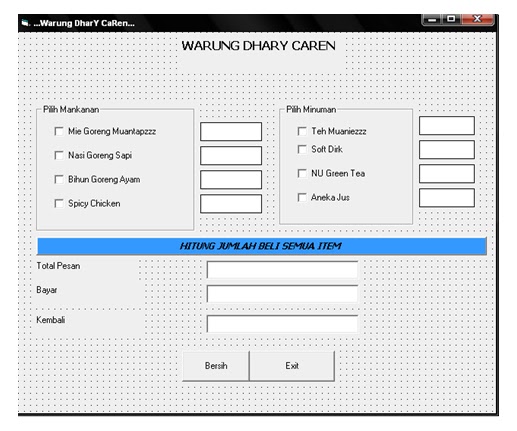Screen dimensions: 517x431
Task: Select the Aneka Jus checkbox
Action: 302,197
